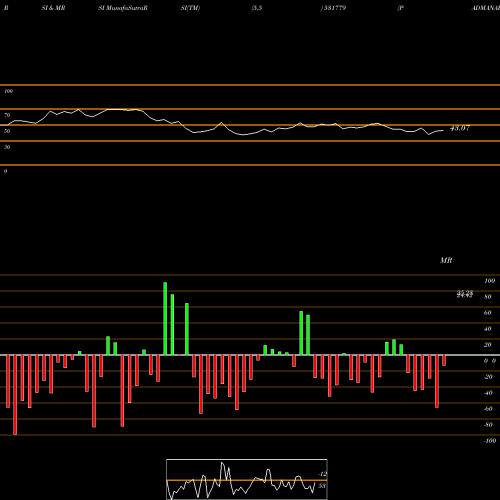
Task: Click the 'SI MunafaSutraR' header label
Action: coord(123,8)
